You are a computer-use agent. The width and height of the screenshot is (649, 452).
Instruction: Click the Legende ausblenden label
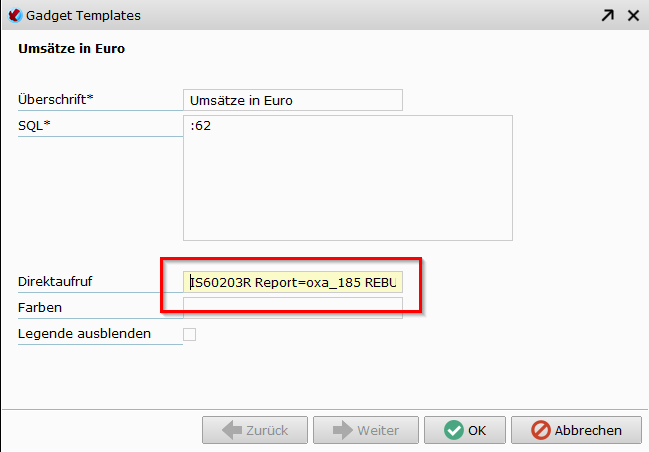(84, 334)
